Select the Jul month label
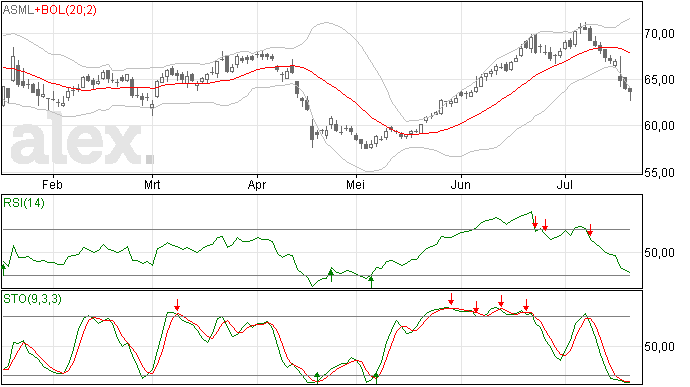 point(565,184)
